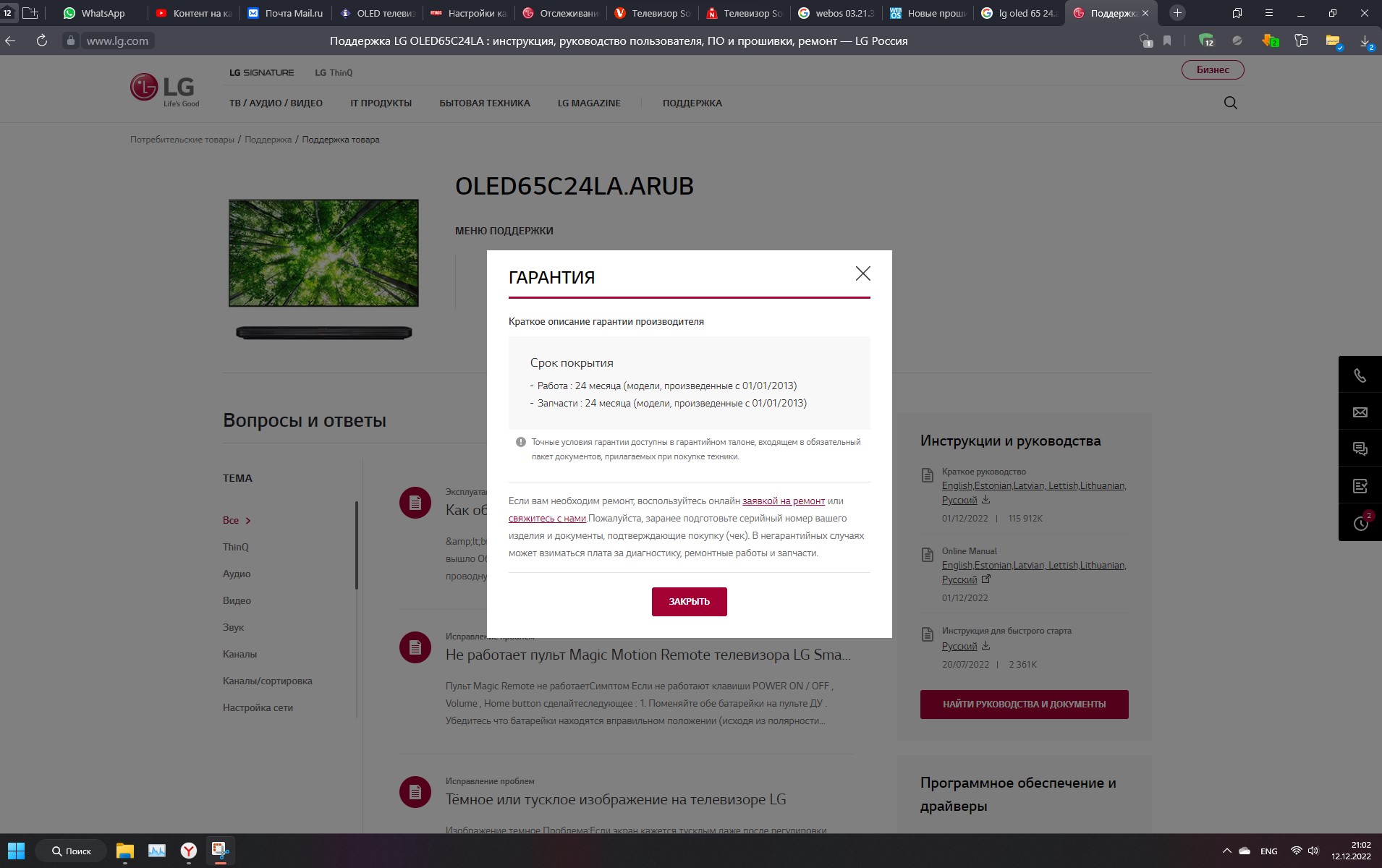This screenshot has width=1382, height=868.
Task: Open the "заявкой на ремонт" link
Action: coord(783,501)
